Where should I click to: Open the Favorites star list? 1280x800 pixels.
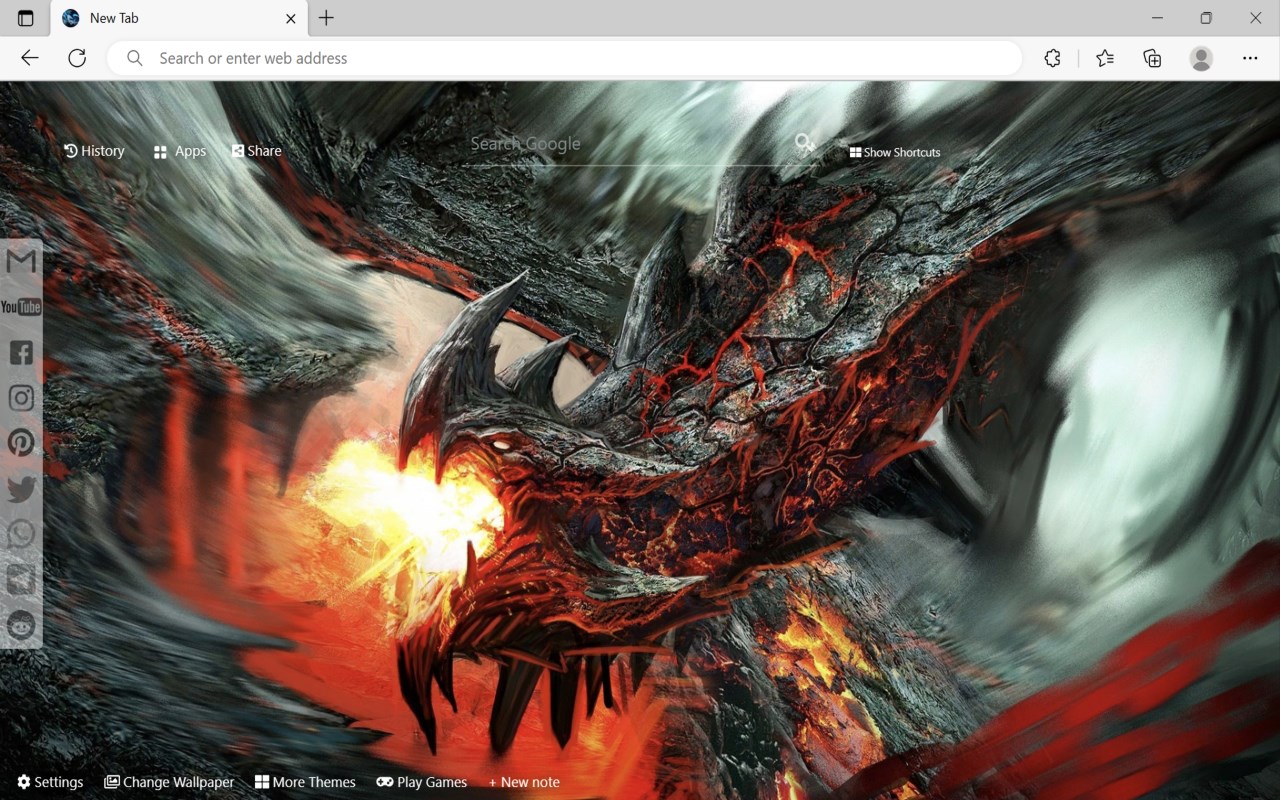click(x=1105, y=58)
